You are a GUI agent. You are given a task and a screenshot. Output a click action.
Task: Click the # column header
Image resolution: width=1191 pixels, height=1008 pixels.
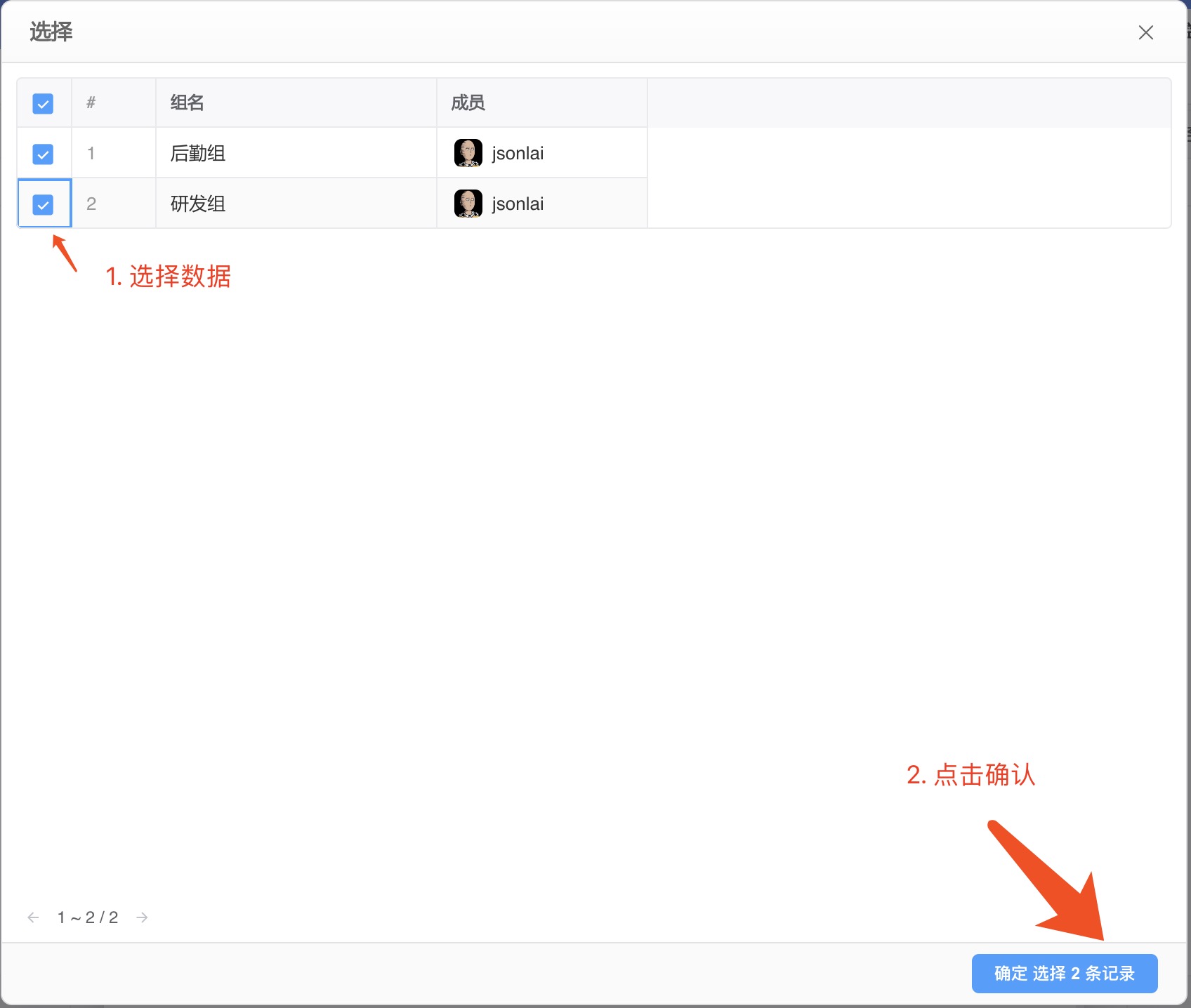91,102
